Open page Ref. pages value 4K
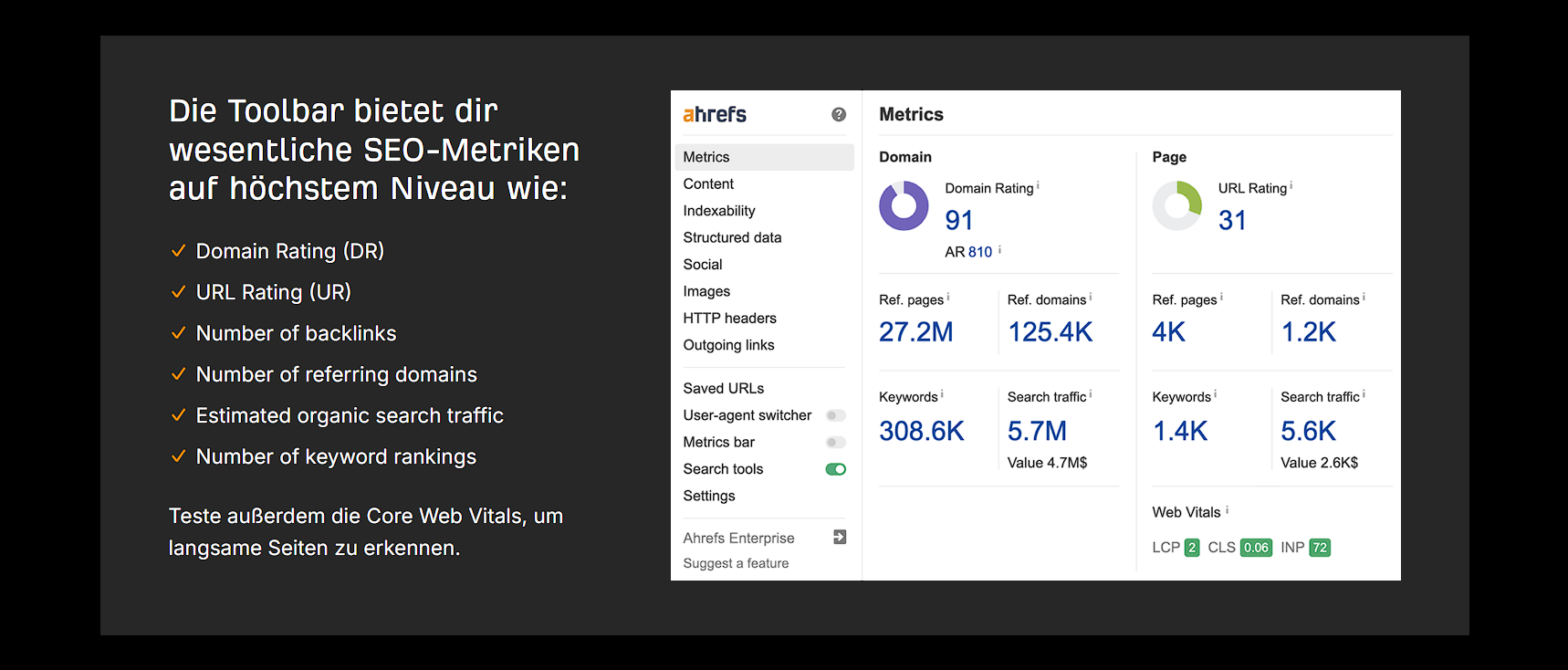 pos(1168,331)
